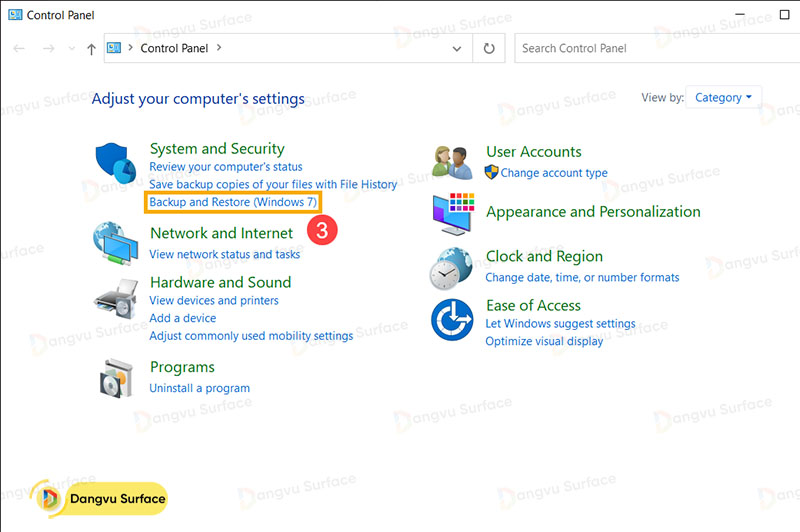Maximize the Control Panel window
The height and width of the screenshot is (532, 800).
[785, 15]
